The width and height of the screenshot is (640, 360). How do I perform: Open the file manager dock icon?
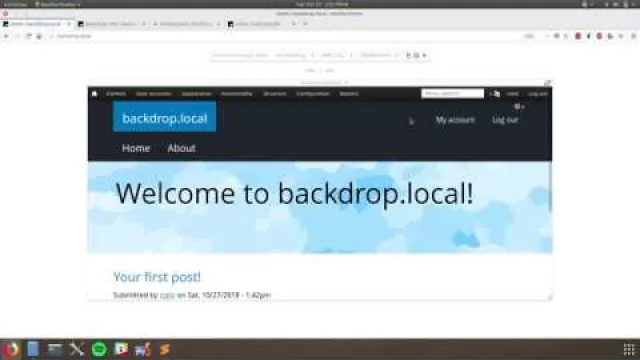pyautogui.click(x=33, y=349)
